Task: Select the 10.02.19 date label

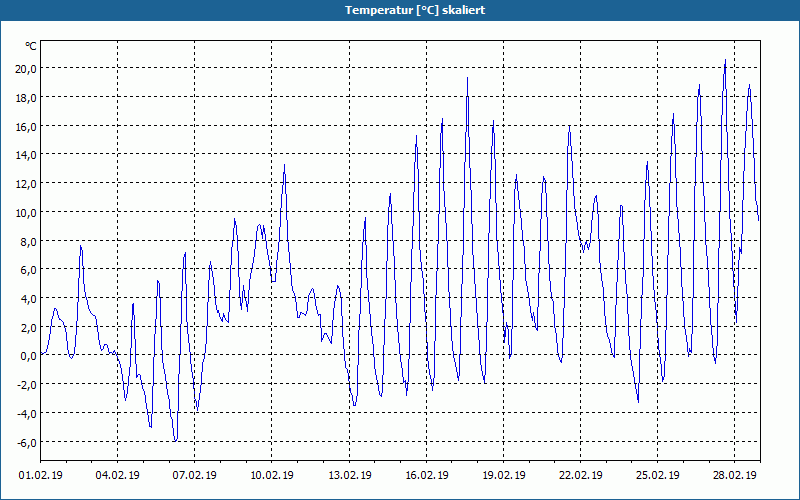Action: point(271,475)
